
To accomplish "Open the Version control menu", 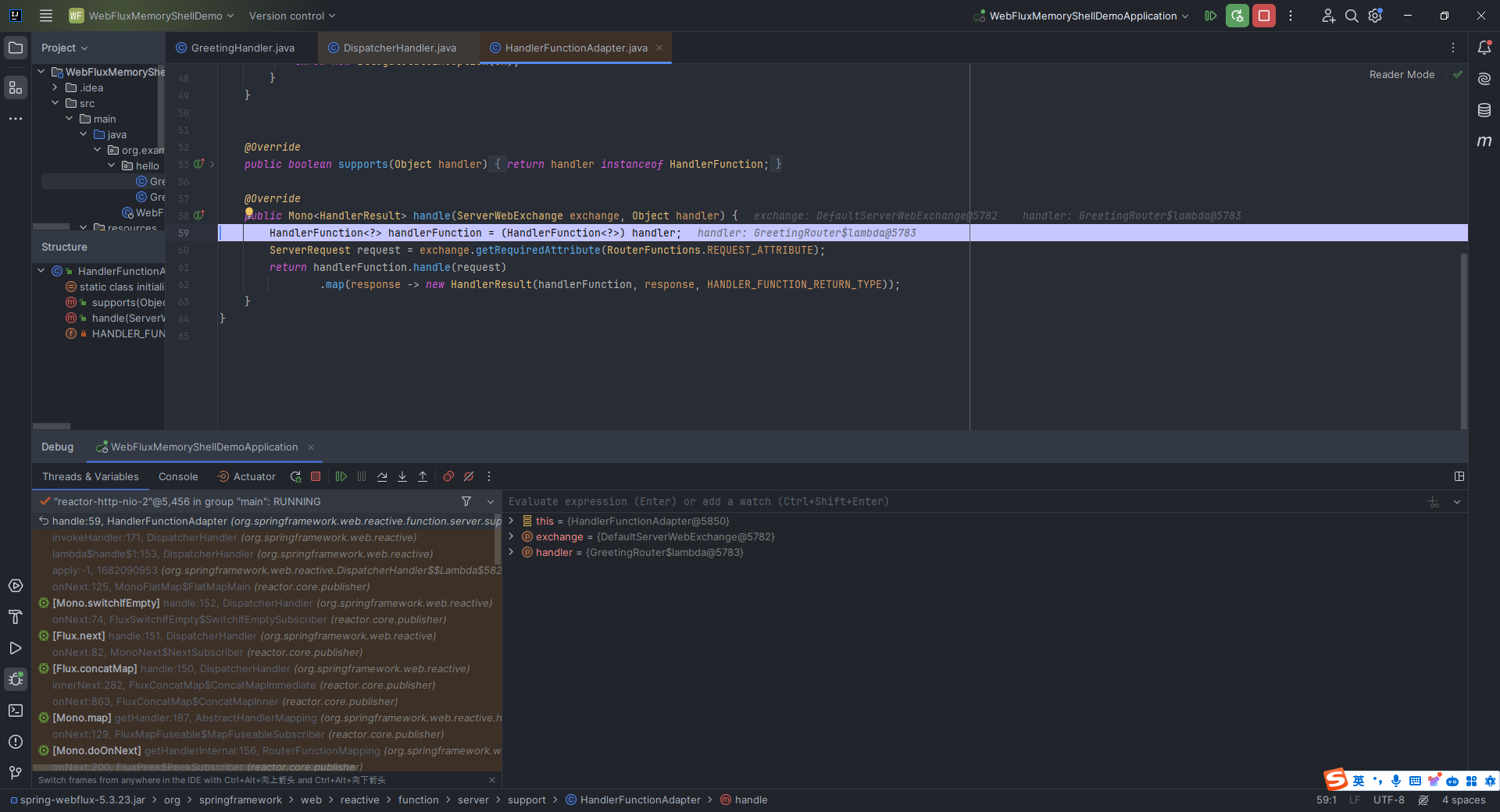I will pyautogui.click(x=291, y=16).
